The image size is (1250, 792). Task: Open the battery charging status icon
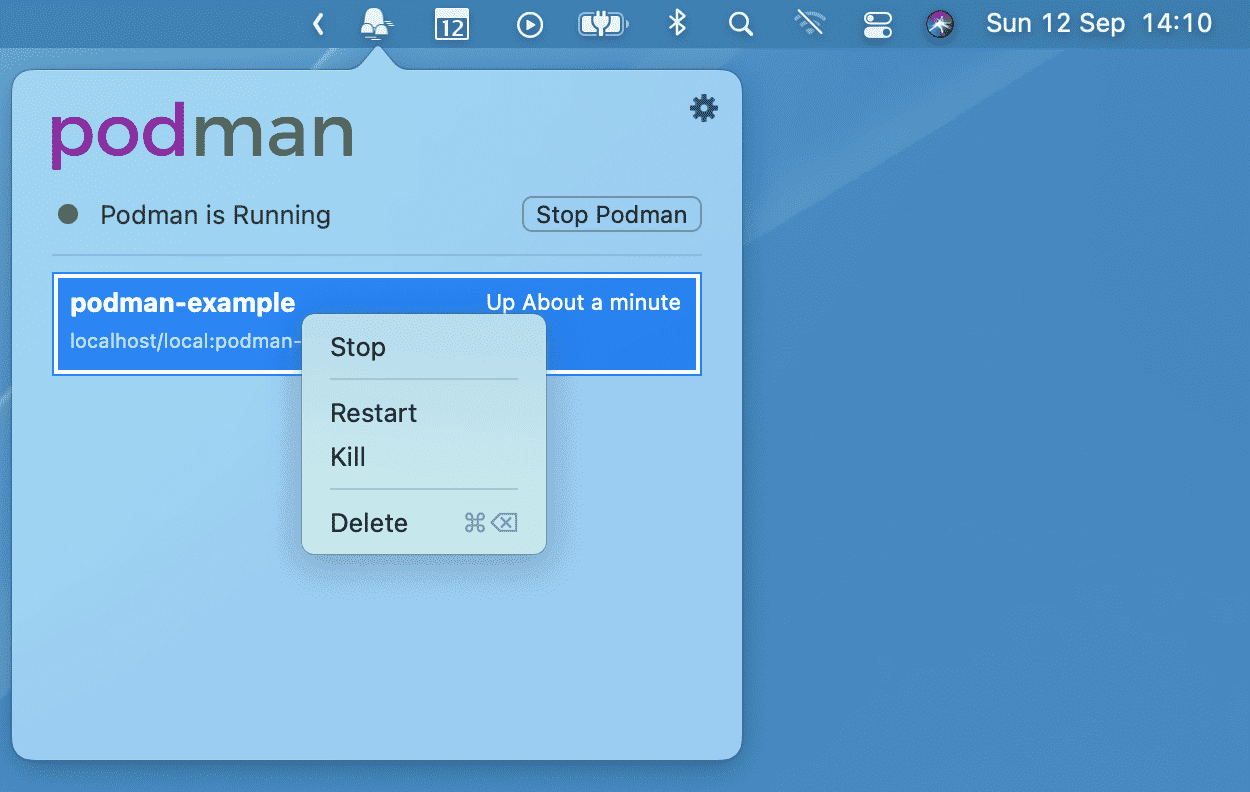click(x=602, y=24)
